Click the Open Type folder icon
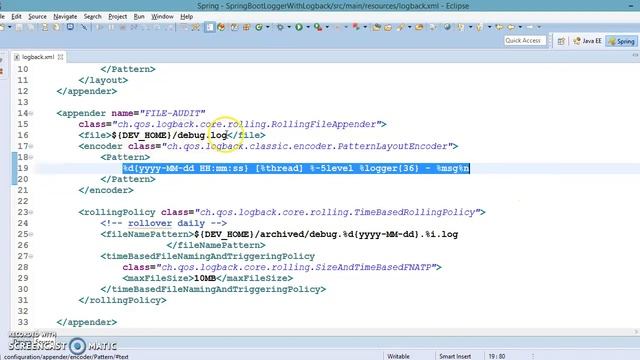The width and height of the screenshot is (640, 360). coord(376,27)
